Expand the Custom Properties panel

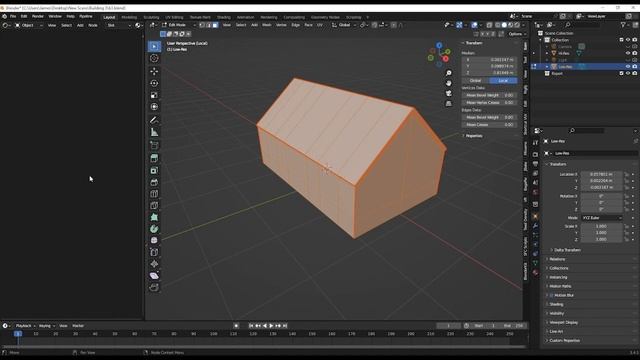(x=564, y=340)
